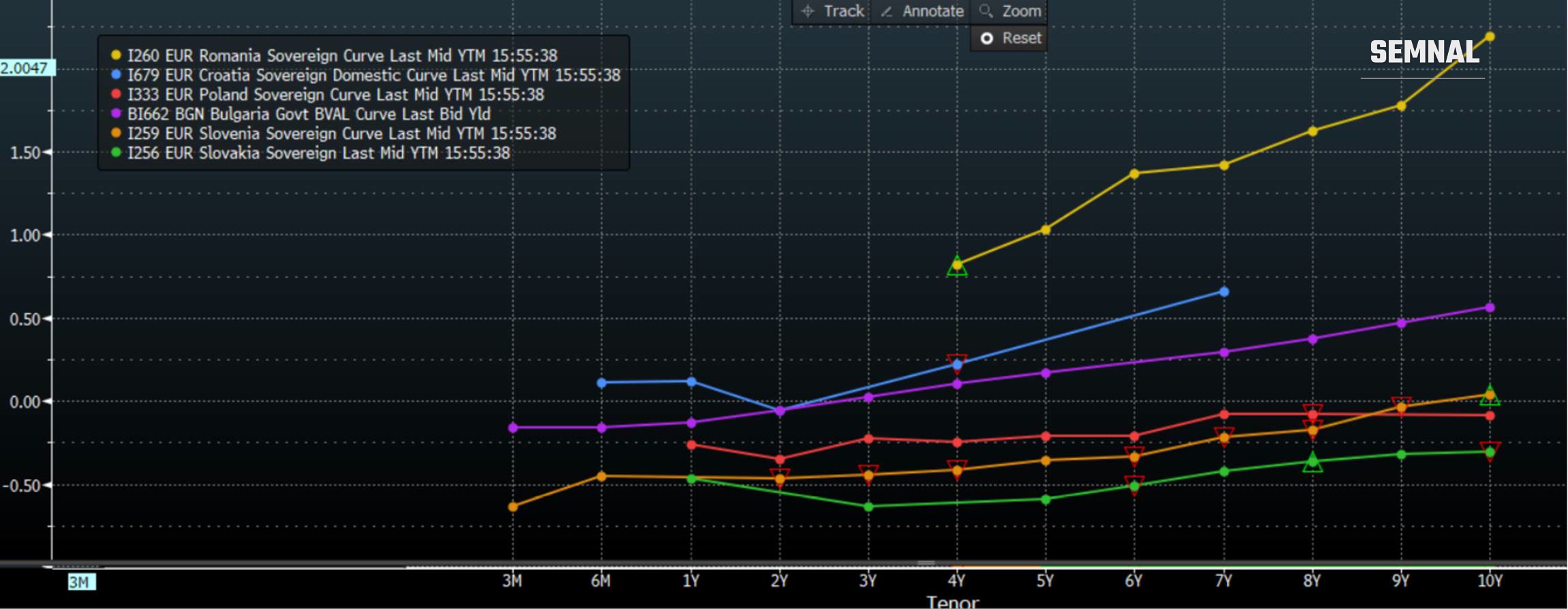Click the Tenor axis title
This screenshot has width=1568, height=609.
point(953,602)
